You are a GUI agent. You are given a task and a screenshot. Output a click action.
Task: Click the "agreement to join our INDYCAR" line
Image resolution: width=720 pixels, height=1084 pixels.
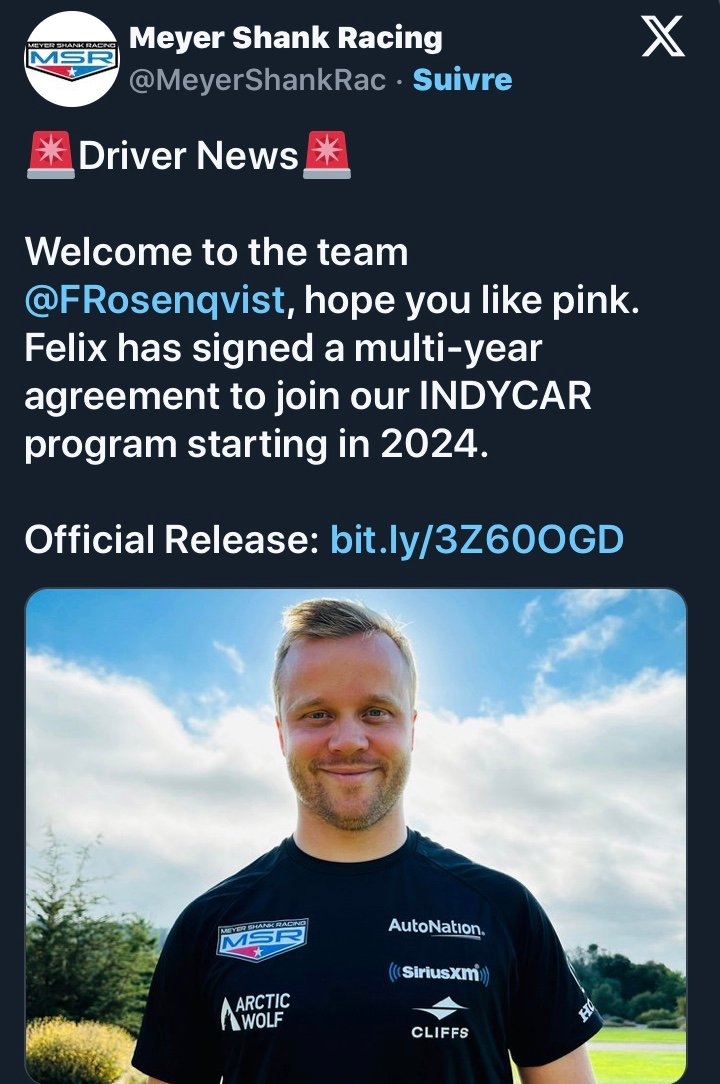click(x=308, y=396)
